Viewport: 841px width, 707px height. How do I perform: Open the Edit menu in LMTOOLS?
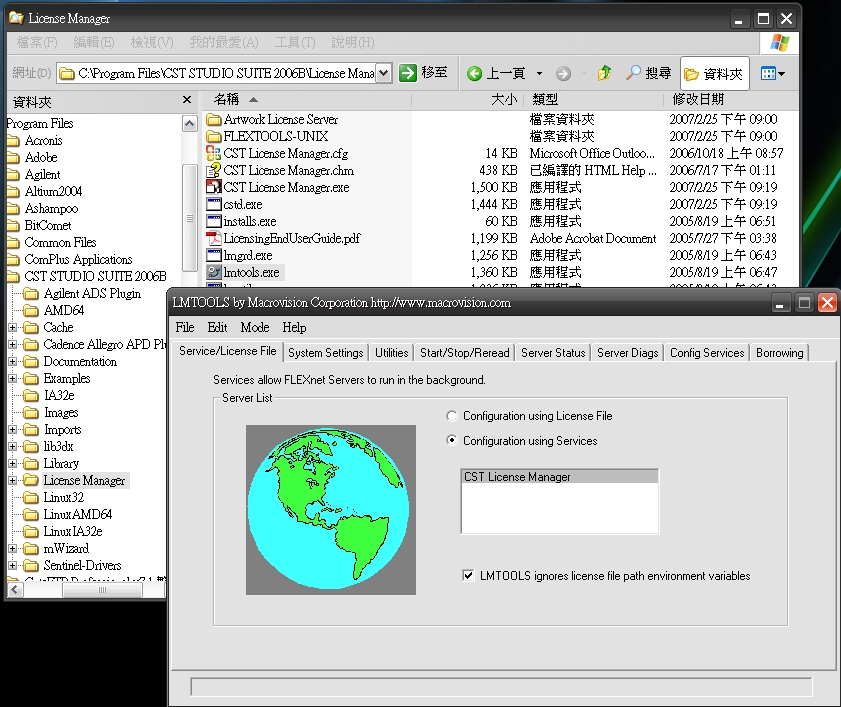click(x=217, y=327)
